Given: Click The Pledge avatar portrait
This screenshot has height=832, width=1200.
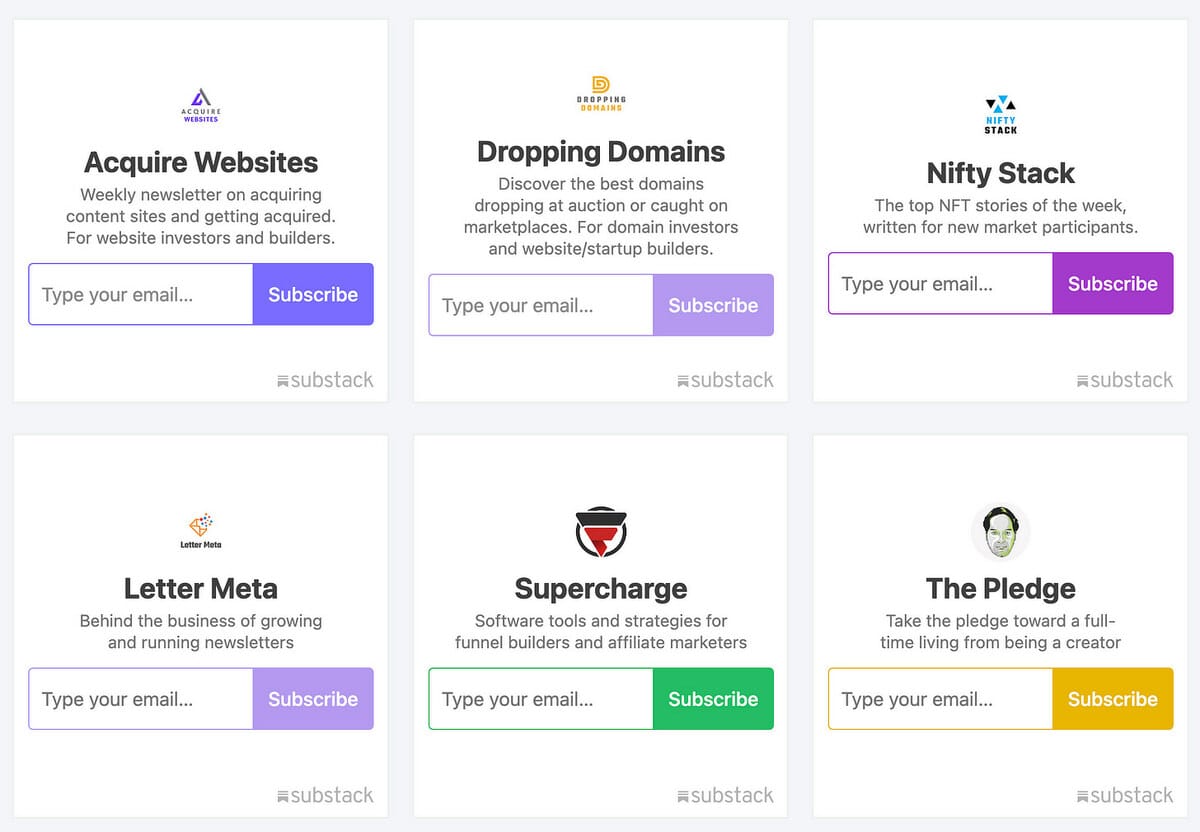Looking at the screenshot, I should click(1000, 531).
